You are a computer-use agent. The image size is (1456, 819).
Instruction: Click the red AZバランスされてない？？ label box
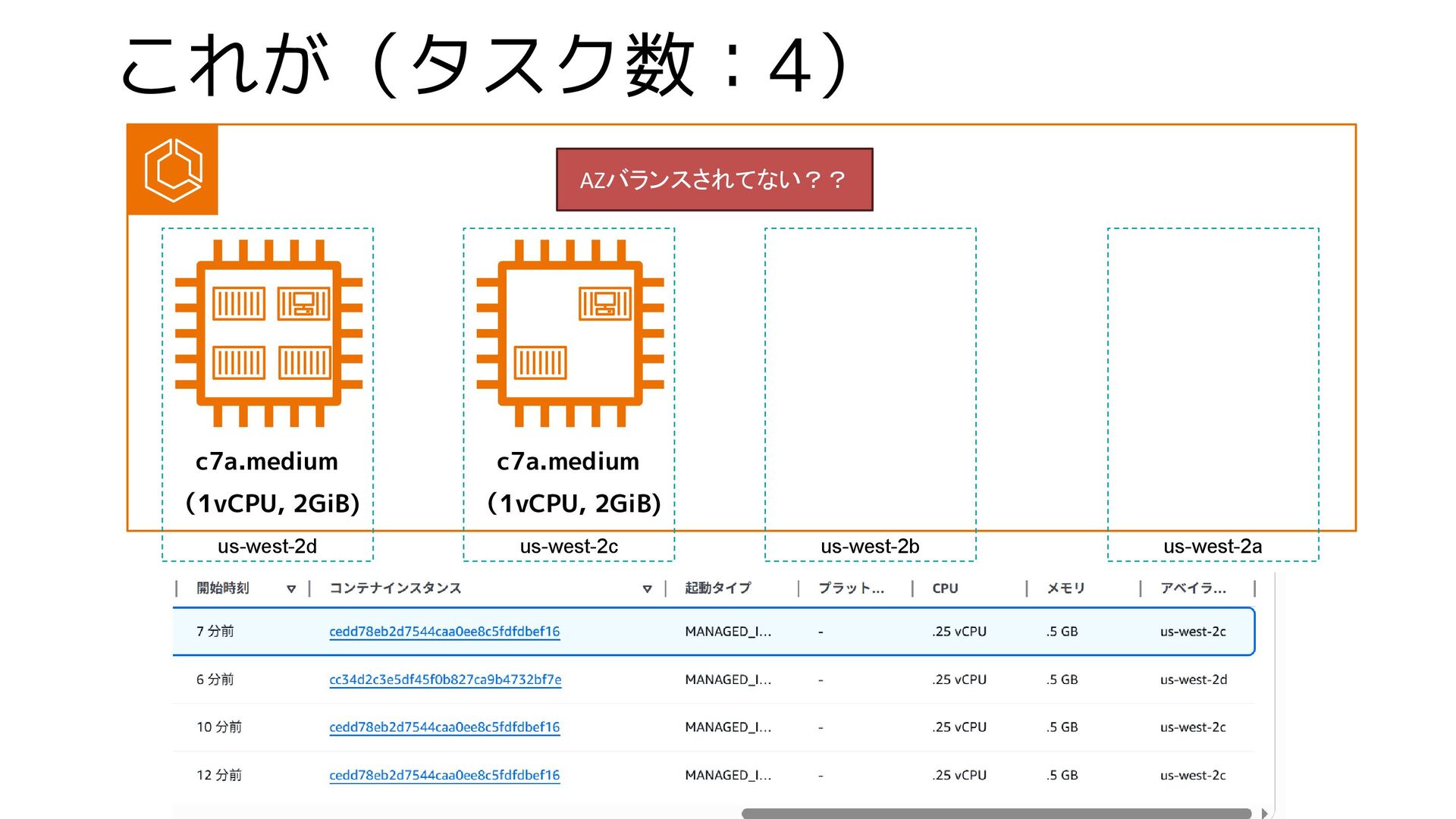(714, 180)
